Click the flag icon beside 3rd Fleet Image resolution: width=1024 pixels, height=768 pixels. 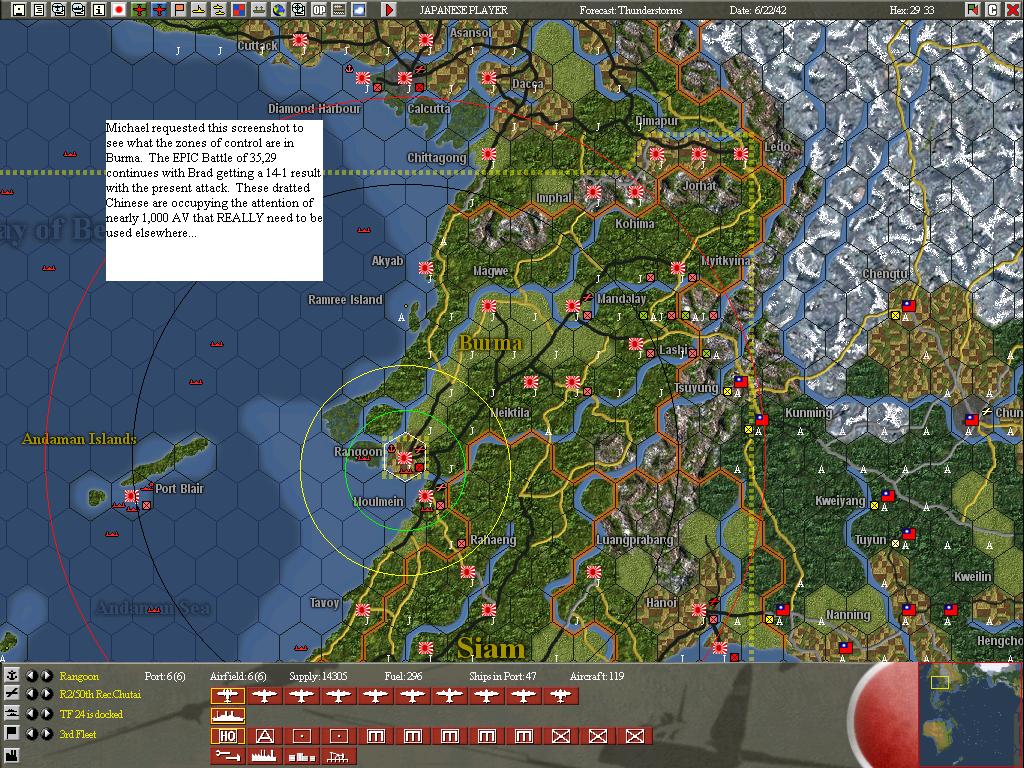coord(11,733)
